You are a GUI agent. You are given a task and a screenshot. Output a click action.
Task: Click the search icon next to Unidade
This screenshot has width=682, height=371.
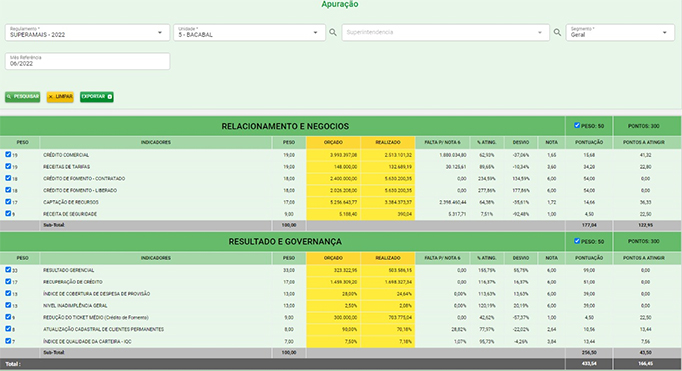click(x=333, y=32)
